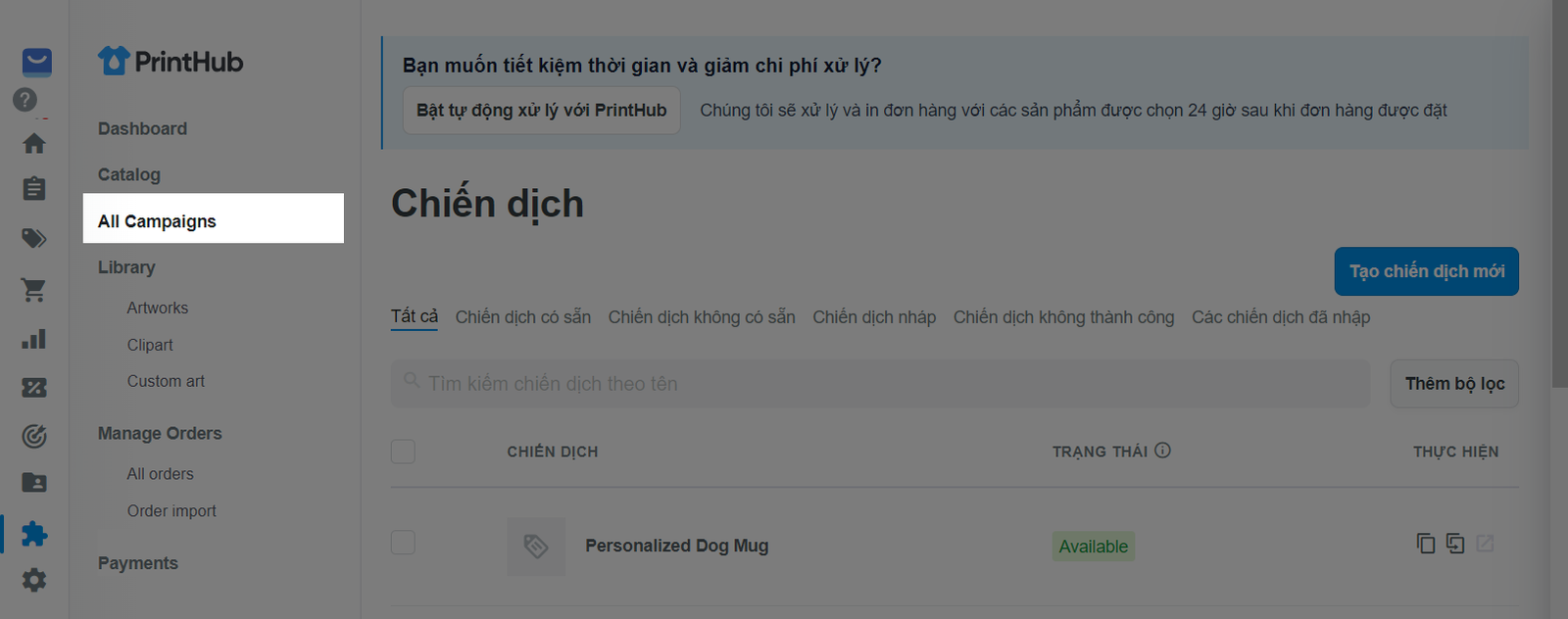Click Bật tự động xử lý với PrintHub
Screen dimensions: 1568x619
tap(542, 111)
